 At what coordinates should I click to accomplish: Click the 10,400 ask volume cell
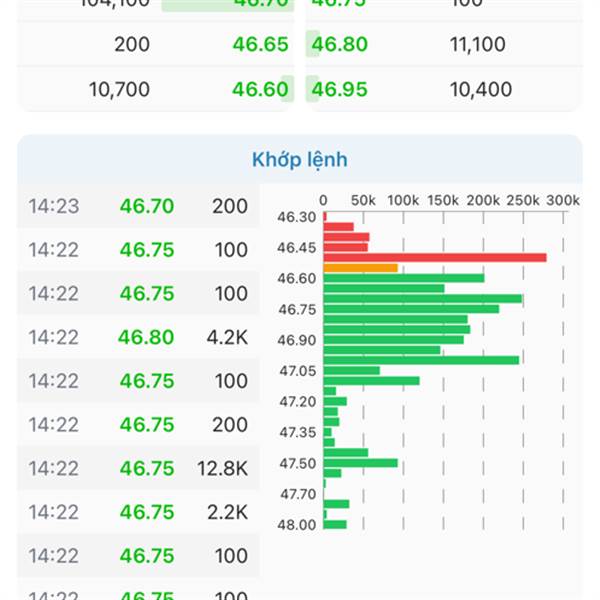pyautogui.click(x=477, y=90)
